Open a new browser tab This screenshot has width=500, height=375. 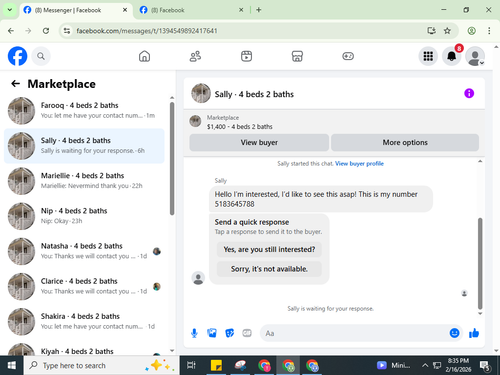click(x=259, y=10)
